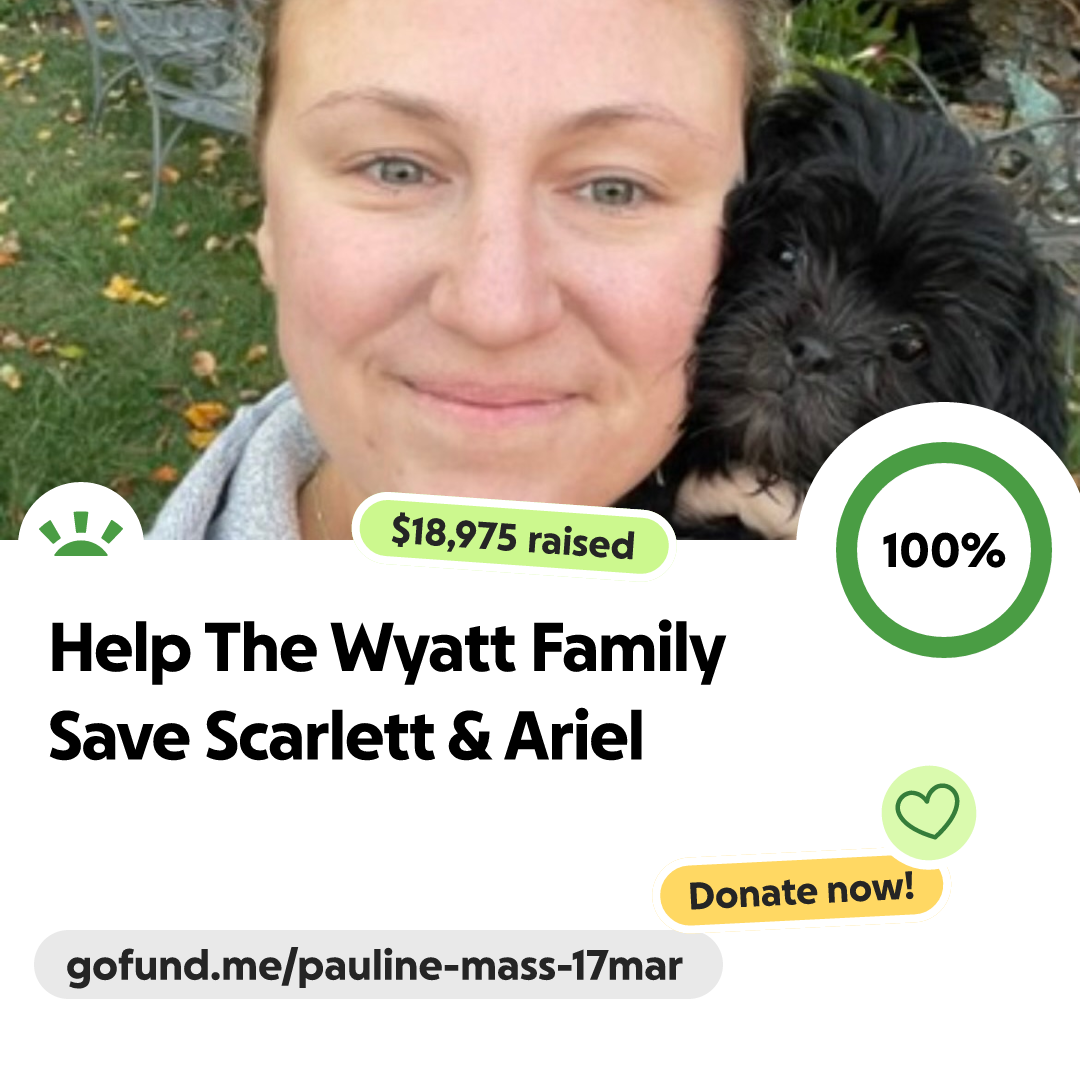1080x1080 pixels.
Task: Click the 100% text inside the circle
Action: pos(944,550)
